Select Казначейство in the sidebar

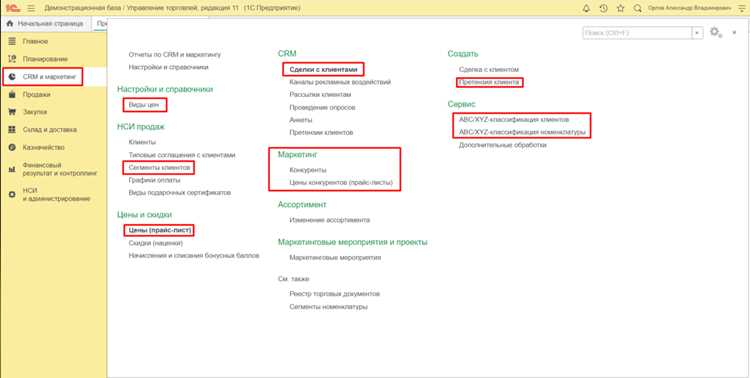point(44,147)
